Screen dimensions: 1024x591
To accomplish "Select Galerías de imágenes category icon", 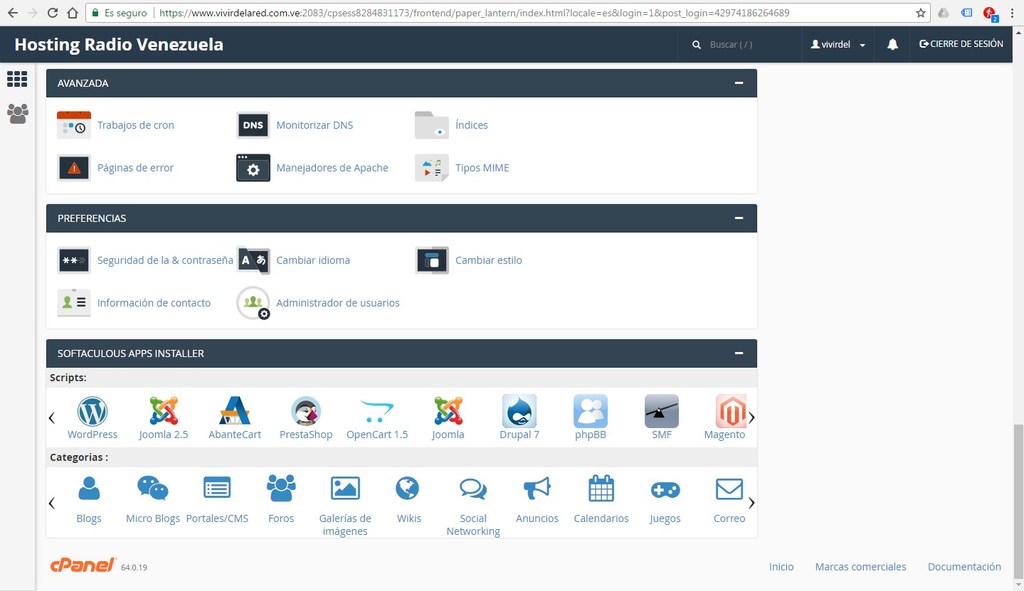I will point(345,488).
